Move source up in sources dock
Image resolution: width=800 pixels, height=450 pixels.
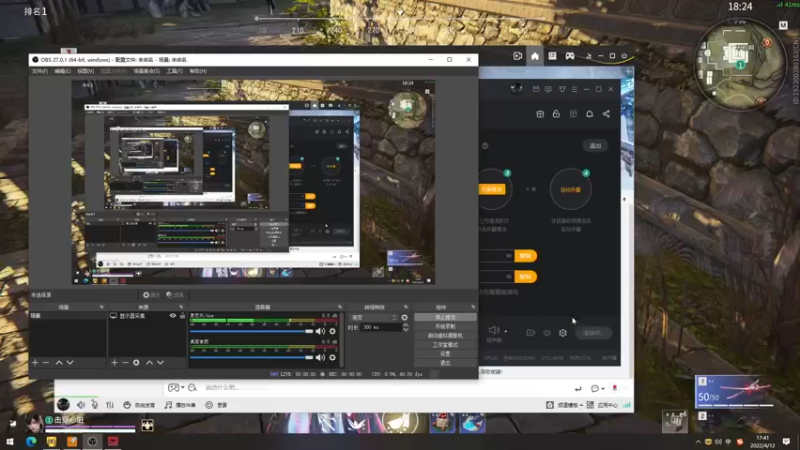pos(149,362)
